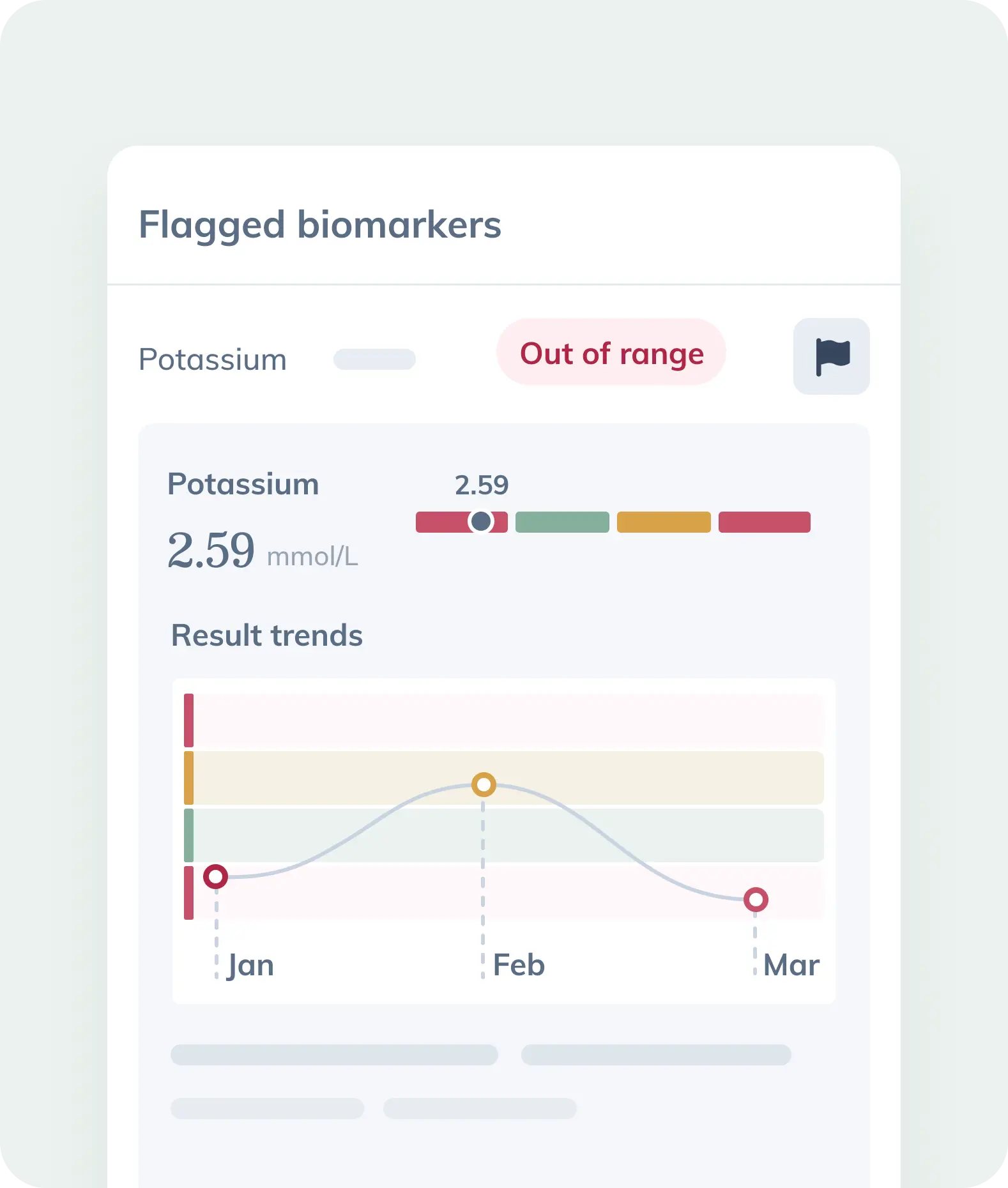This screenshot has width=1008, height=1188.
Task: Select the January data point on the chart
Action: tap(216, 876)
